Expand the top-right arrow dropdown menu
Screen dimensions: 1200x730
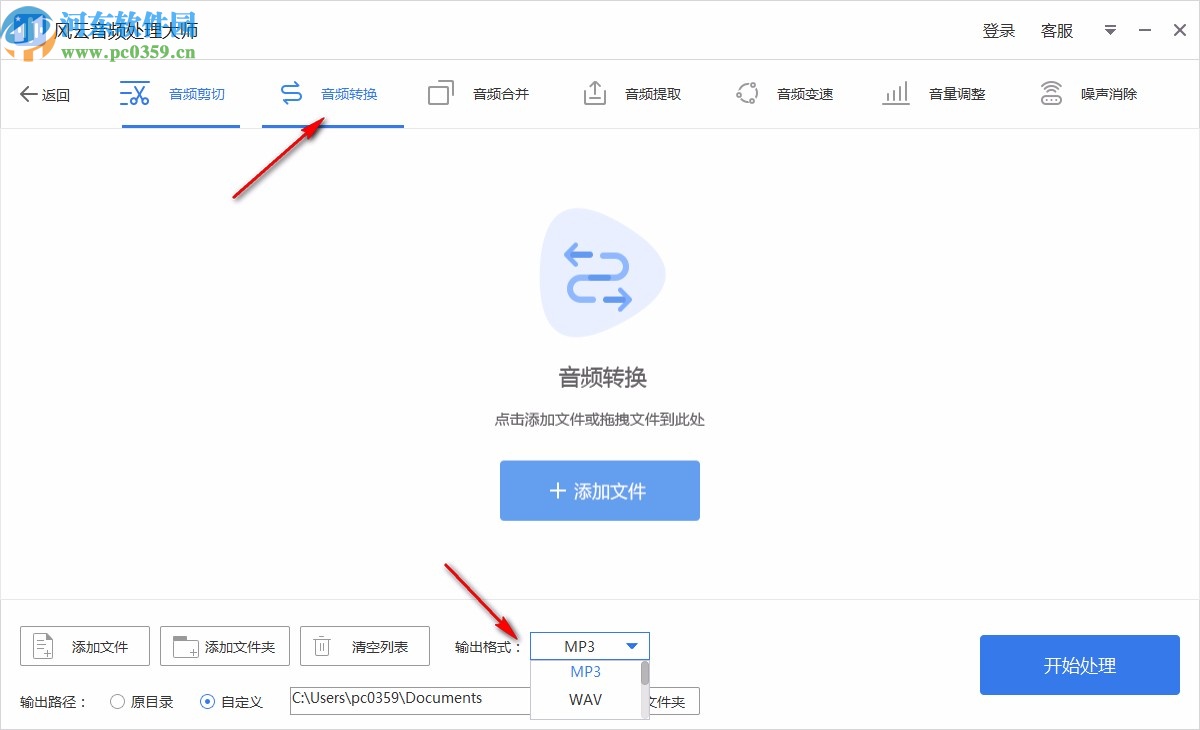tap(1109, 30)
